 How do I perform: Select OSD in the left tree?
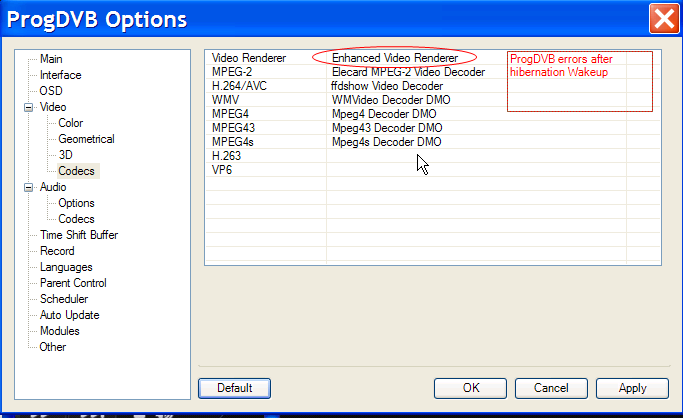tap(50, 91)
